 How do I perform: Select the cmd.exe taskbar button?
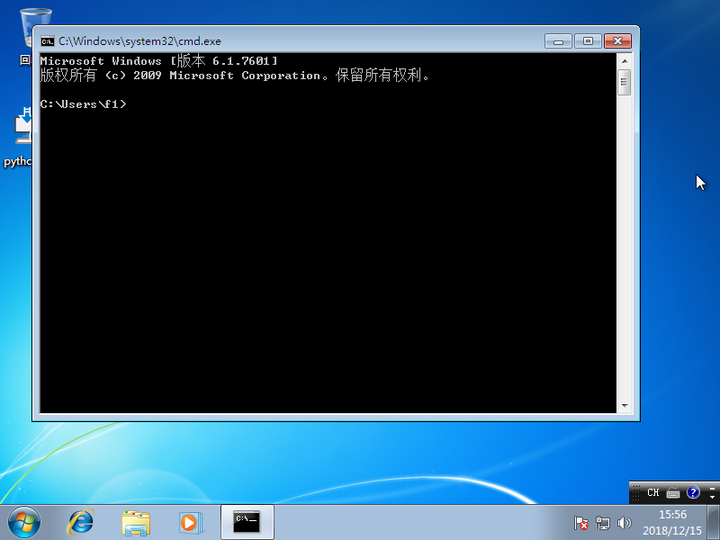(x=247, y=522)
